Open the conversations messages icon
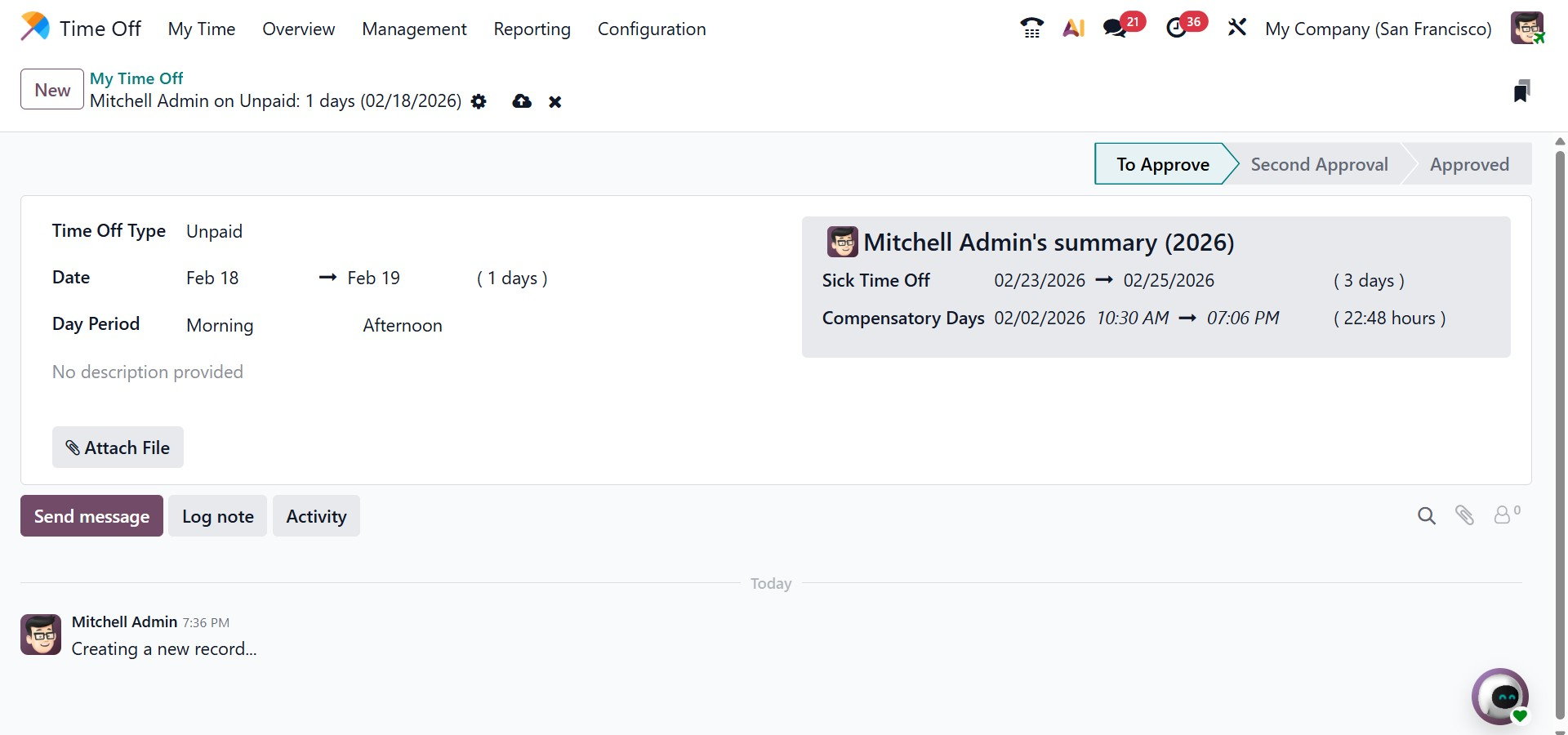The width and height of the screenshot is (1568, 735). tap(1115, 29)
